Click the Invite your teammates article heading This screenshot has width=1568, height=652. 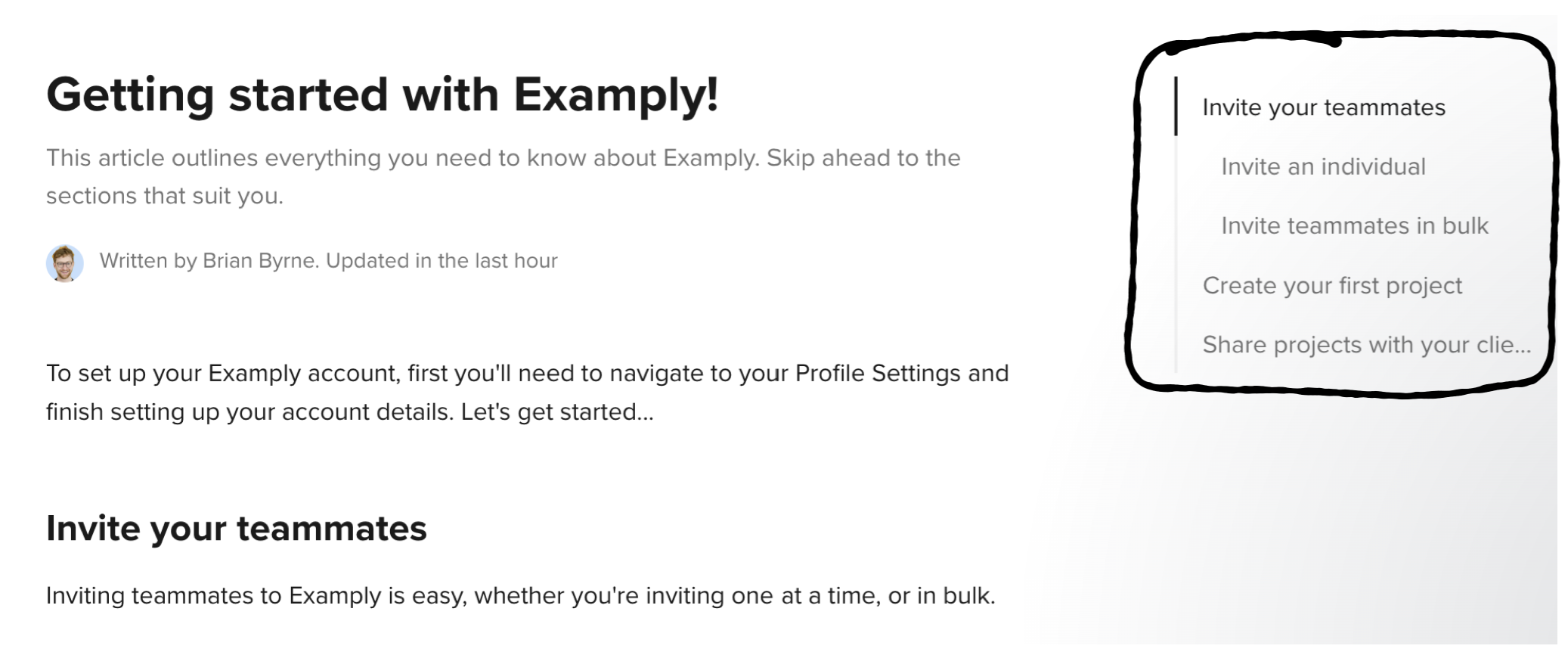(x=237, y=528)
